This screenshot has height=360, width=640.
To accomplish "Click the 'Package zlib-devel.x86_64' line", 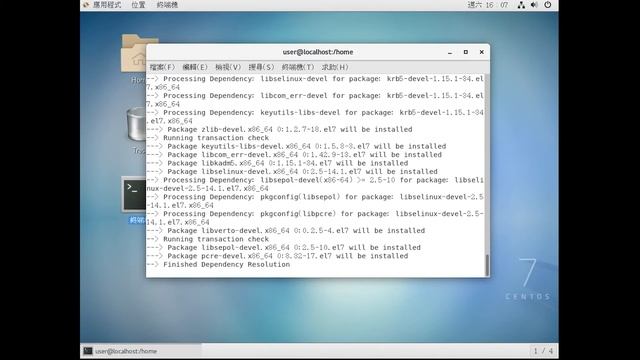I will pos(280,129).
